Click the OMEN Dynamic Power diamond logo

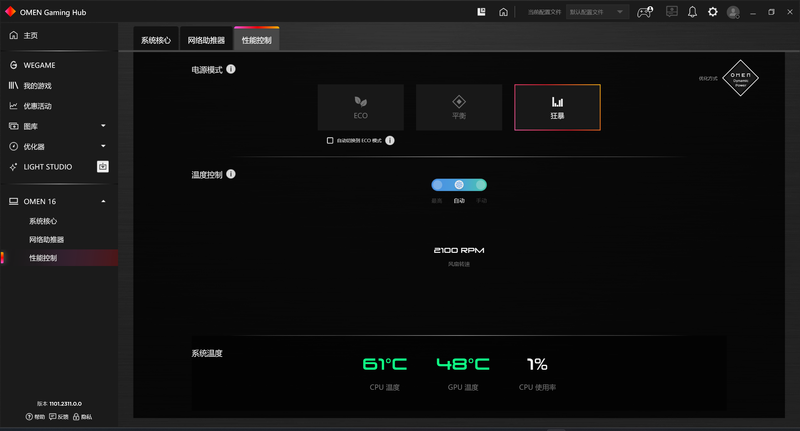[x=740, y=78]
